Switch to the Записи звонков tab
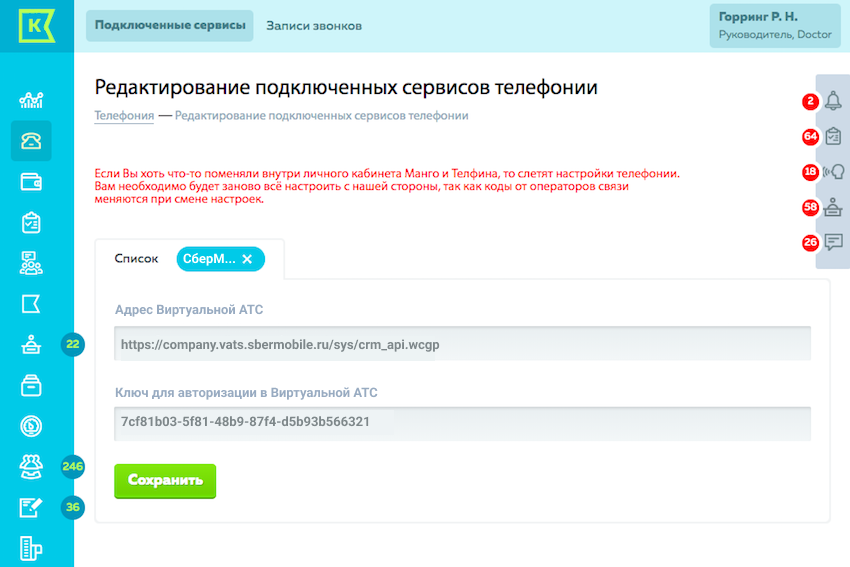This screenshot has height=567, width=850. pos(314,25)
